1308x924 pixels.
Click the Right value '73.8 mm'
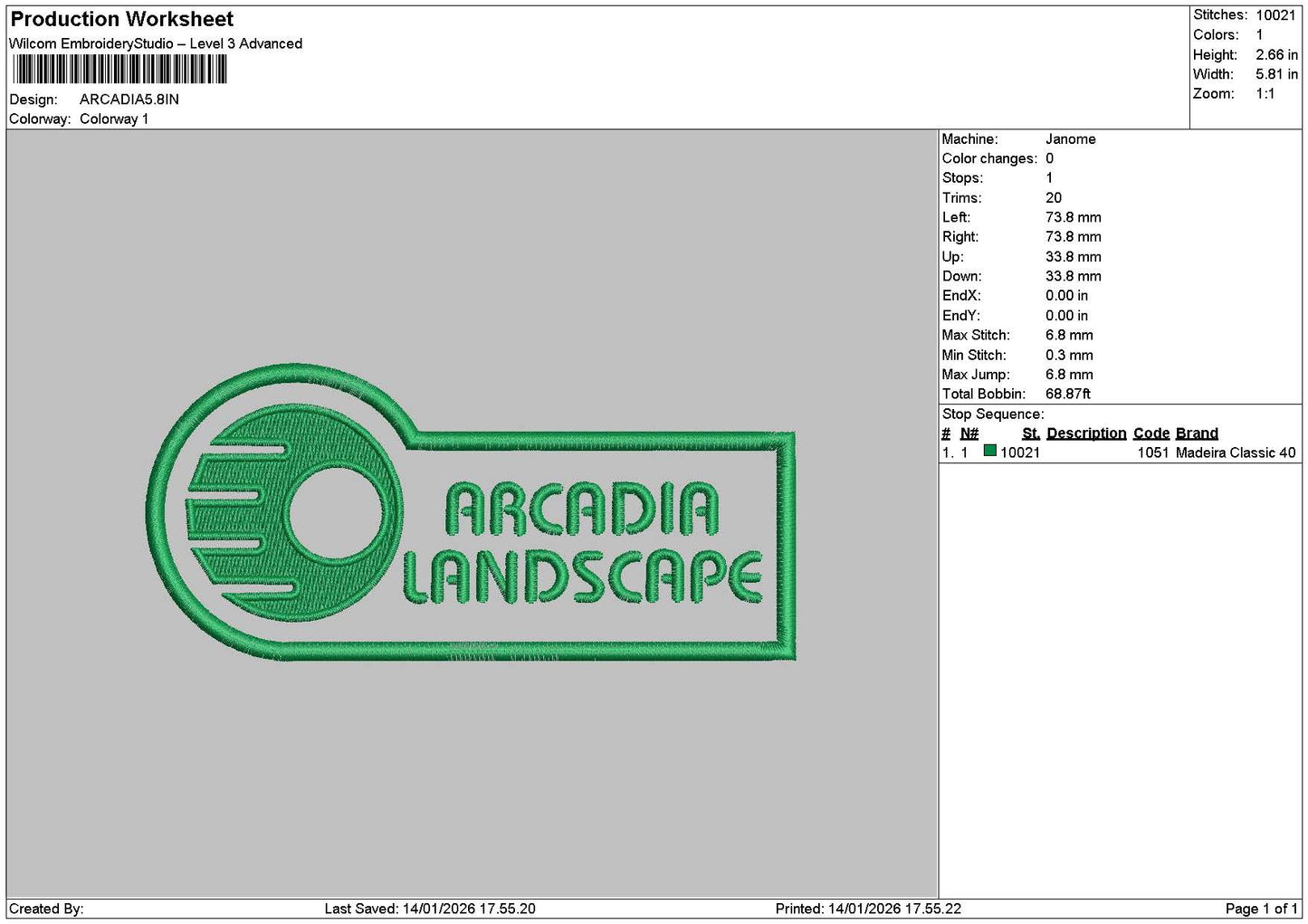[x=1074, y=237]
